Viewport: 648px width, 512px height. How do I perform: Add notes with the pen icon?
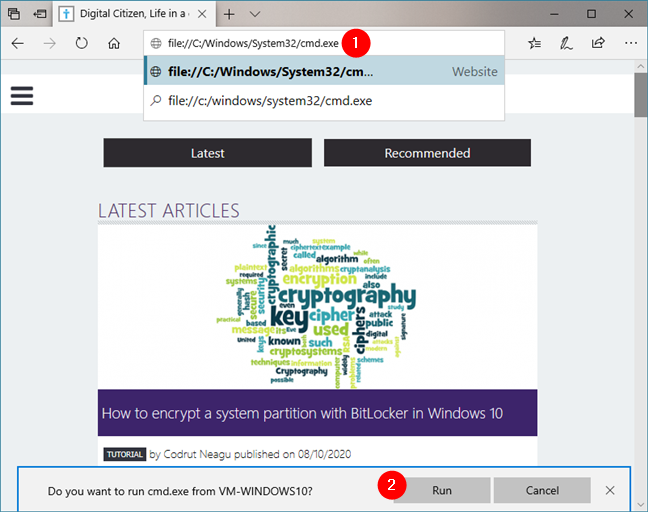(x=566, y=43)
